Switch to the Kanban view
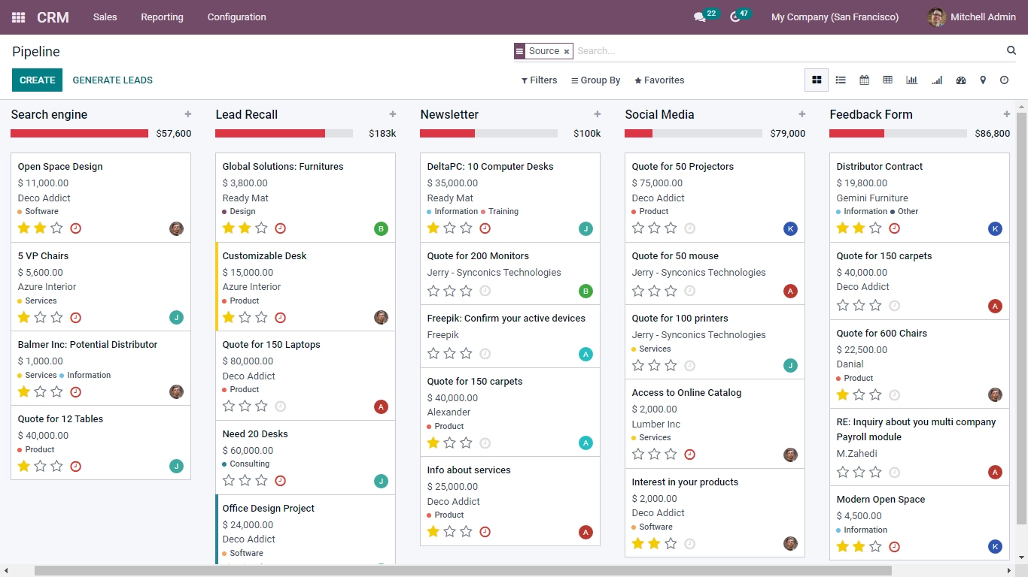This screenshot has height=577, width=1028. [816, 80]
